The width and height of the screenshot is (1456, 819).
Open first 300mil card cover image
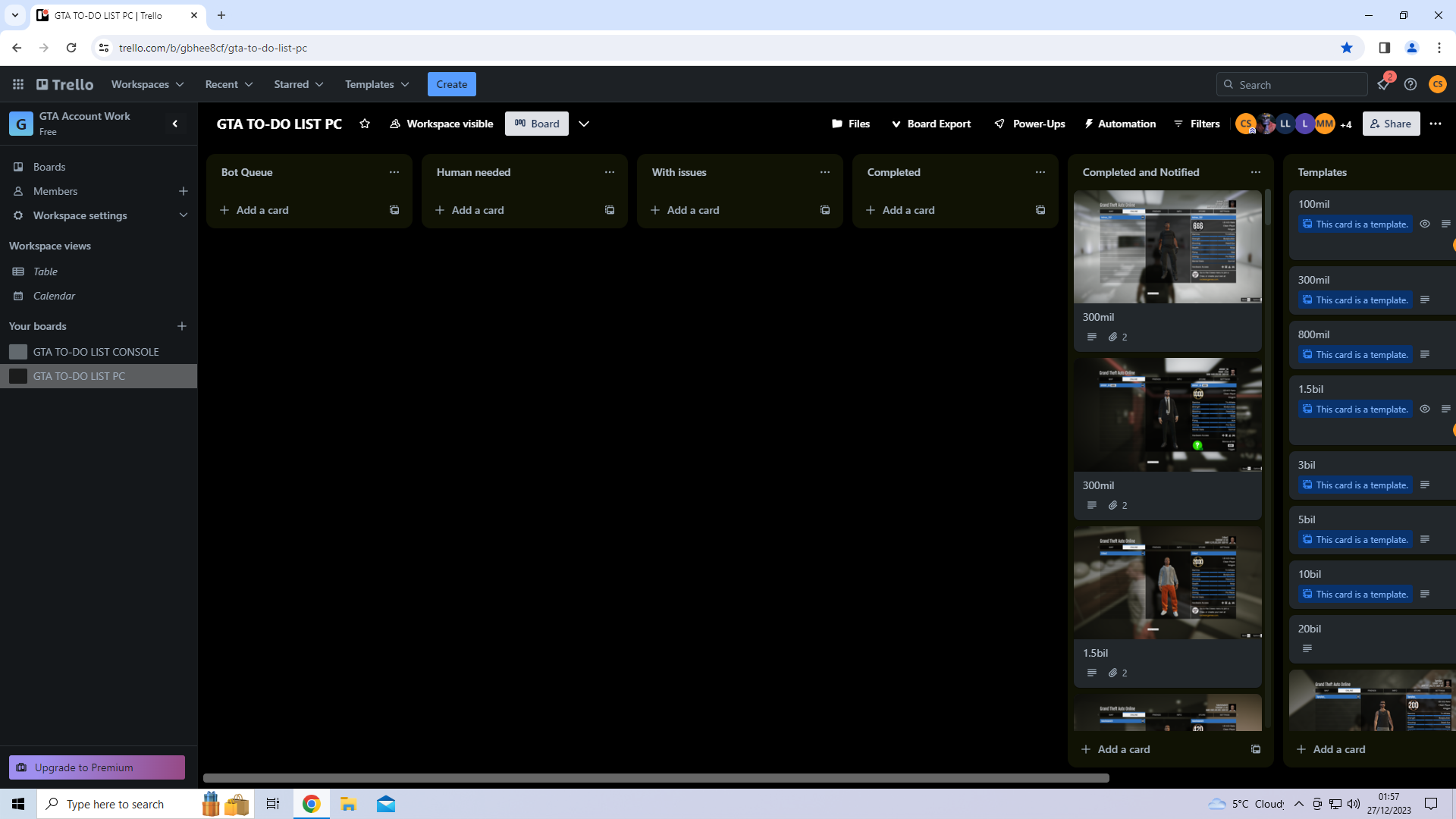click(x=1167, y=247)
